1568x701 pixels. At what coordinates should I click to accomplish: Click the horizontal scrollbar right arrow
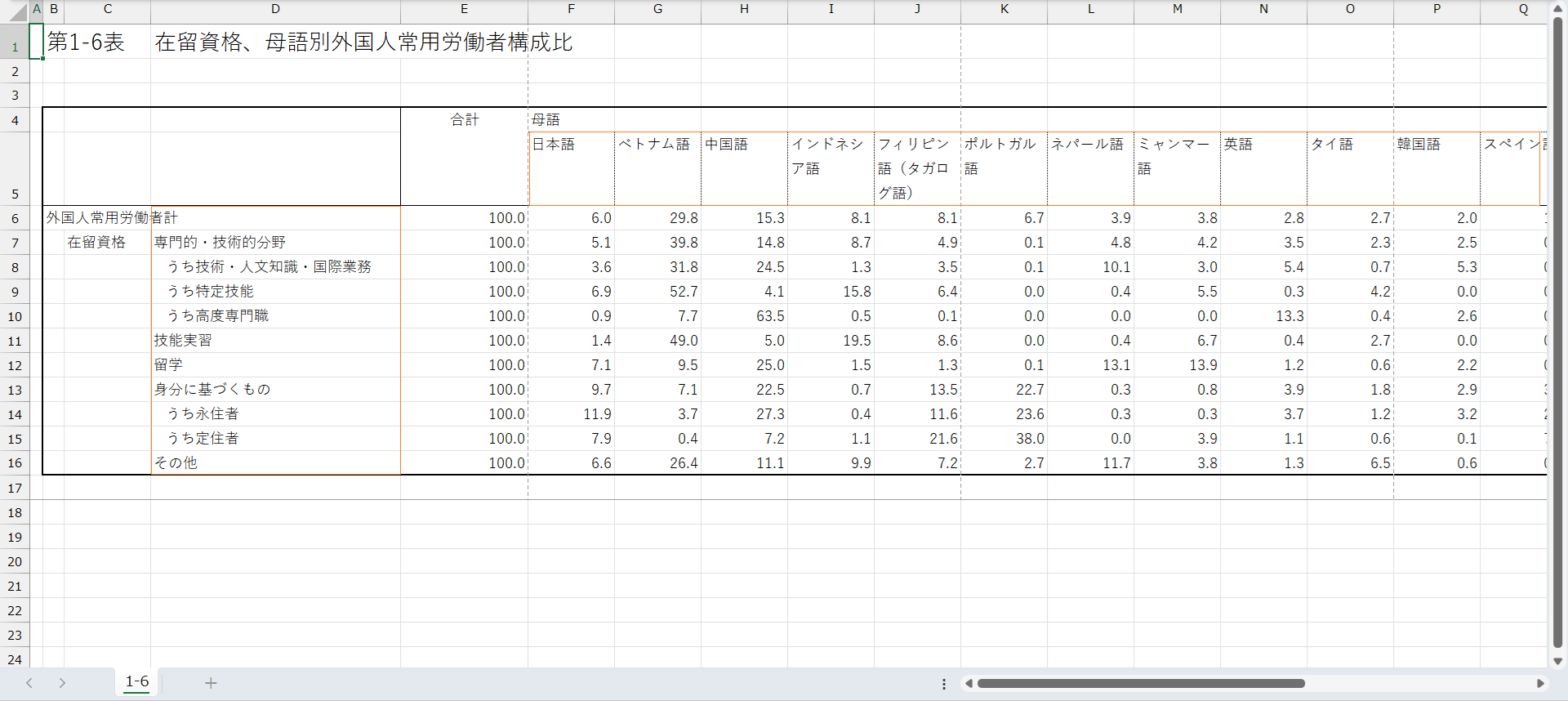click(1540, 683)
